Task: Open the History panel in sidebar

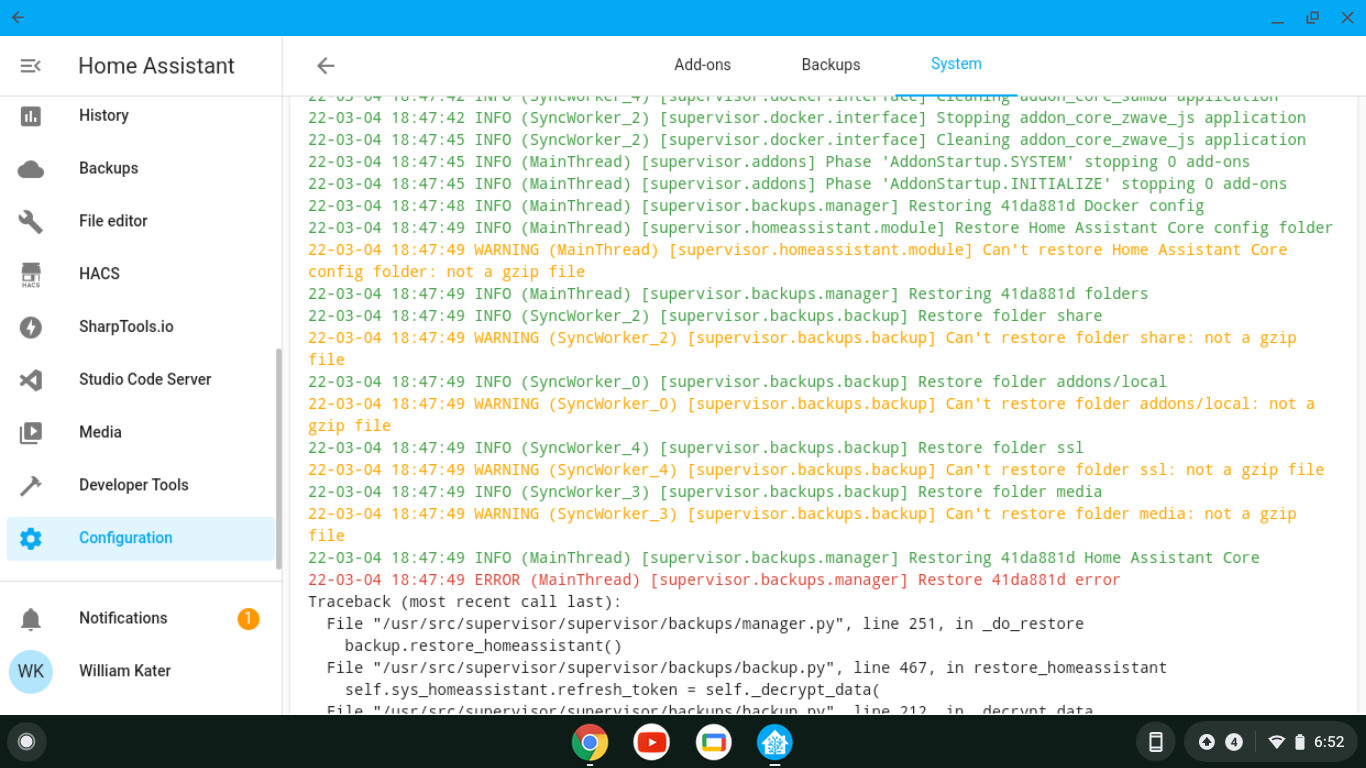Action: point(103,115)
